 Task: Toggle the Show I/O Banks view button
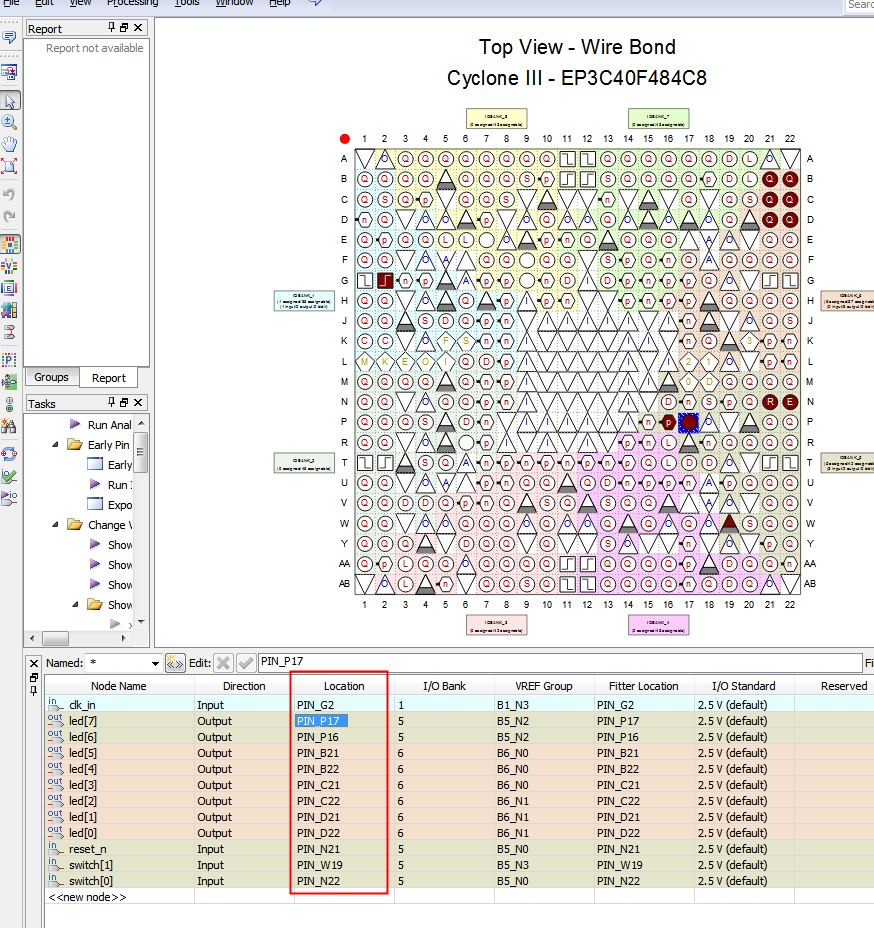[10, 244]
